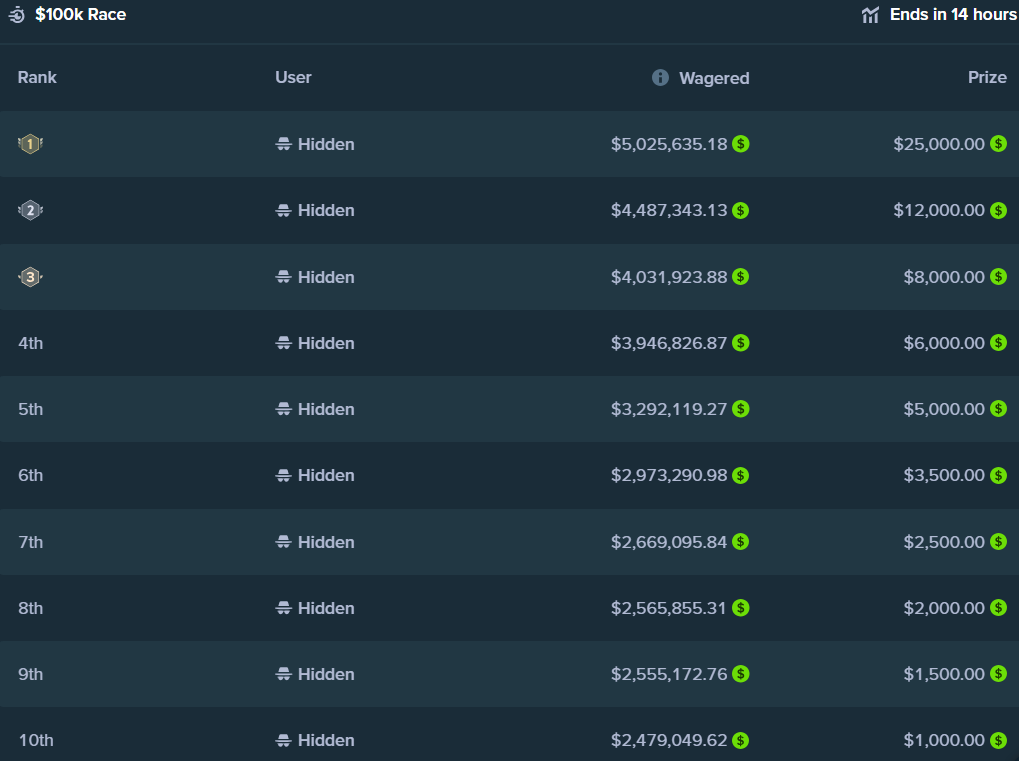Click the Rank column header
Screen dimensions: 1019x761
(x=37, y=77)
